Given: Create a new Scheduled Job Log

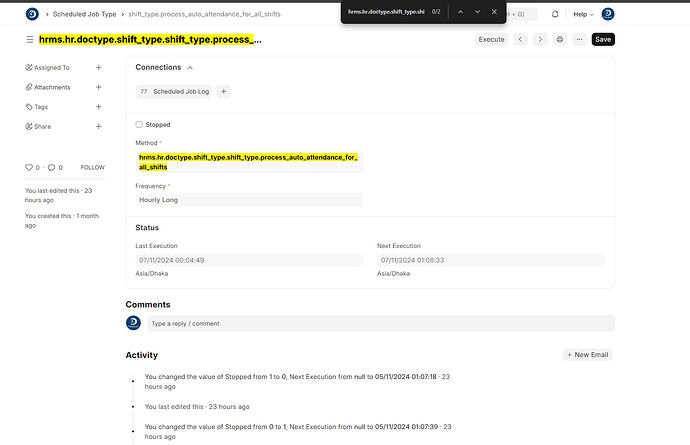Looking at the screenshot, I should click(x=224, y=92).
